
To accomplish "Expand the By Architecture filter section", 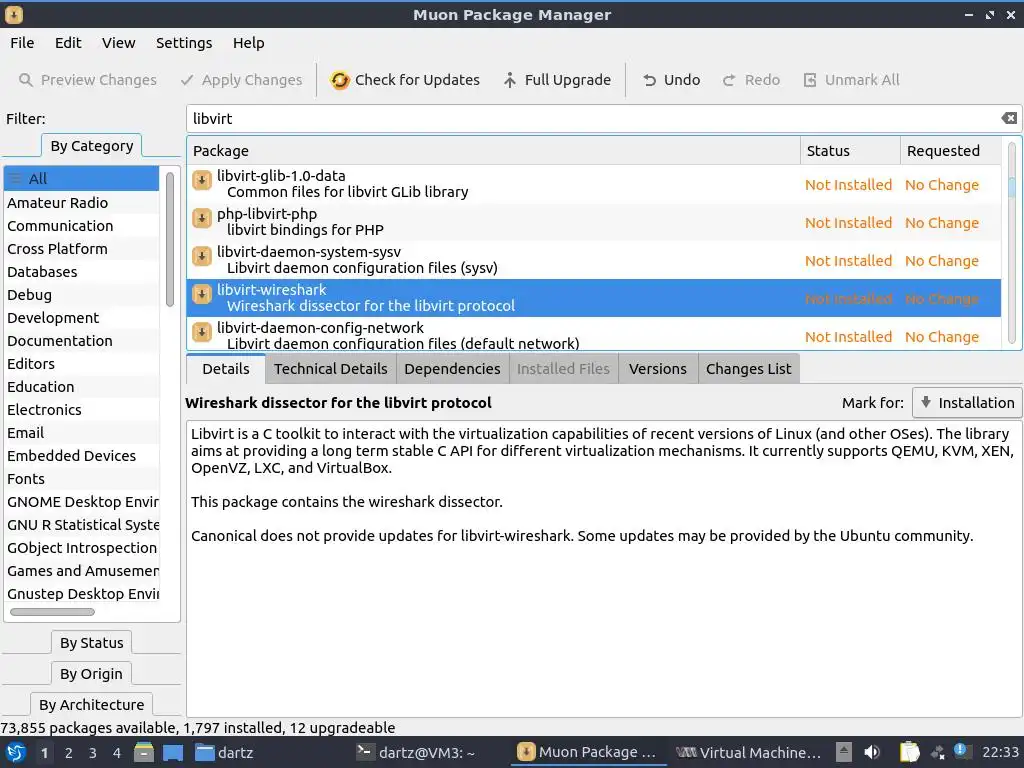I will pyautogui.click(x=91, y=704).
